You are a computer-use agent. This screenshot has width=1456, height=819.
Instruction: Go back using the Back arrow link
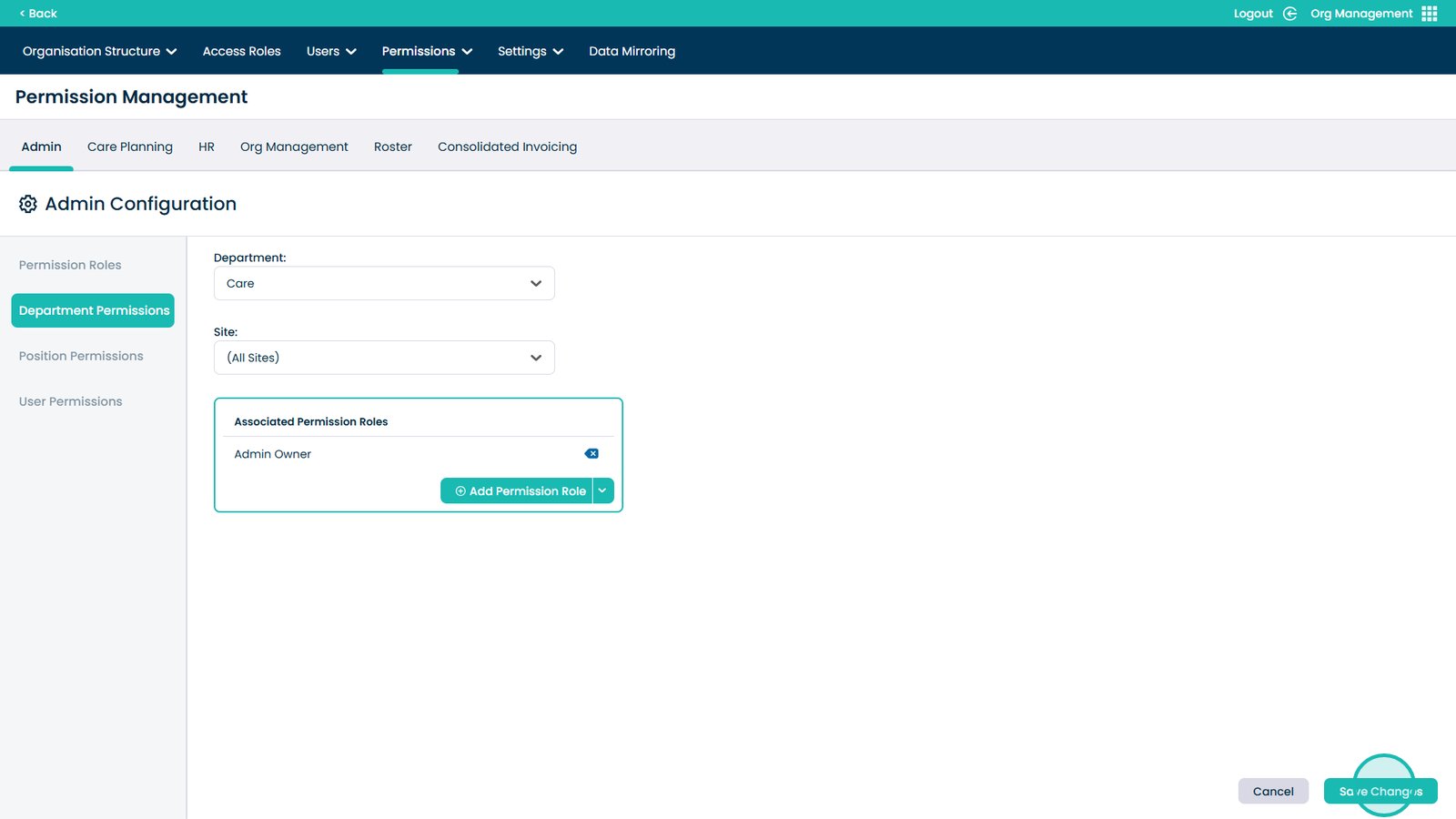pyautogui.click(x=38, y=14)
